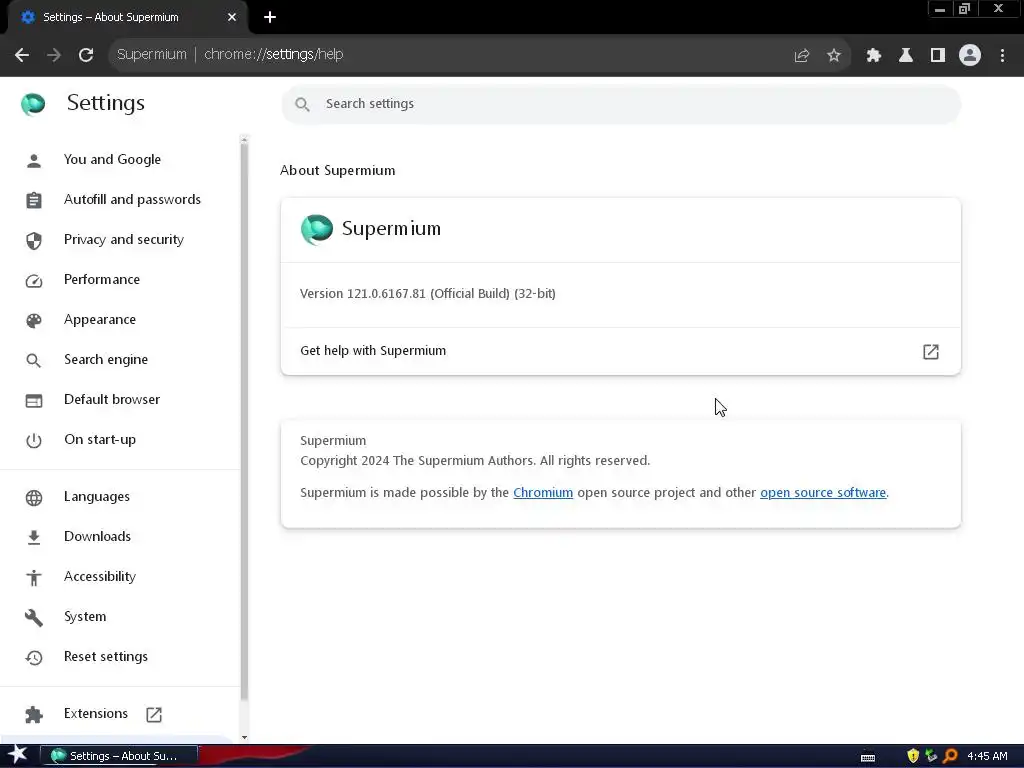Click the download arrow icon beside Downloads

[34, 537]
